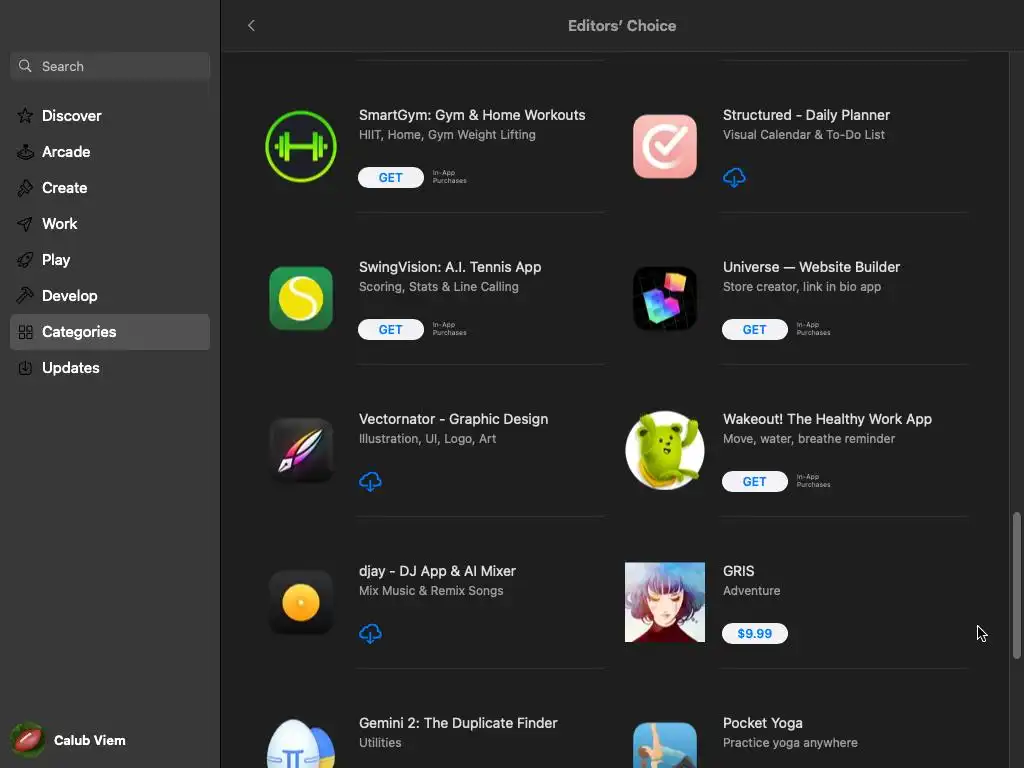Open the Pocket Yoga title

(x=763, y=723)
